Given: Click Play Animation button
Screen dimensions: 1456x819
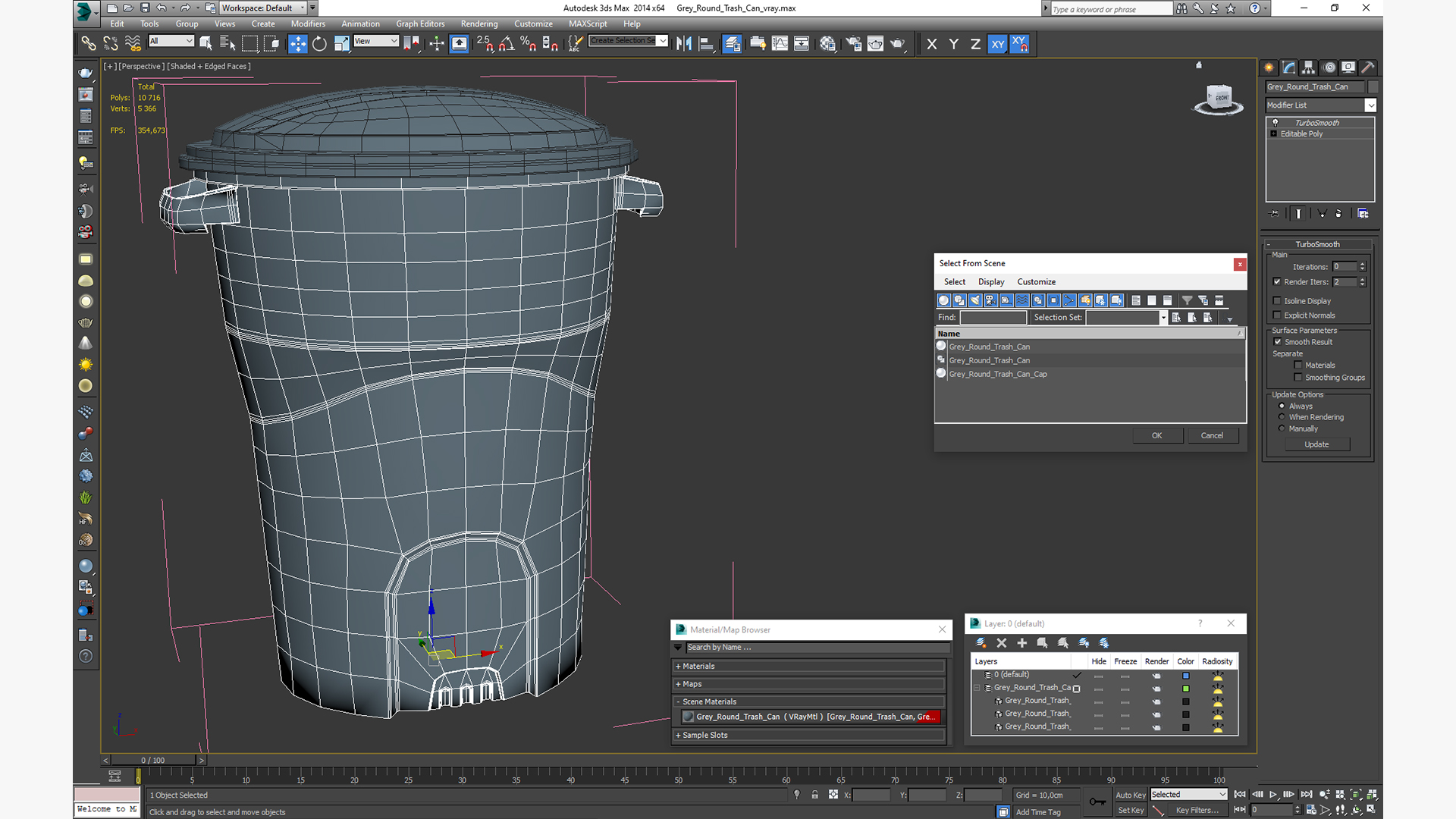Looking at the screenshot, I should pyautogui.click(x=1273, y=795).
